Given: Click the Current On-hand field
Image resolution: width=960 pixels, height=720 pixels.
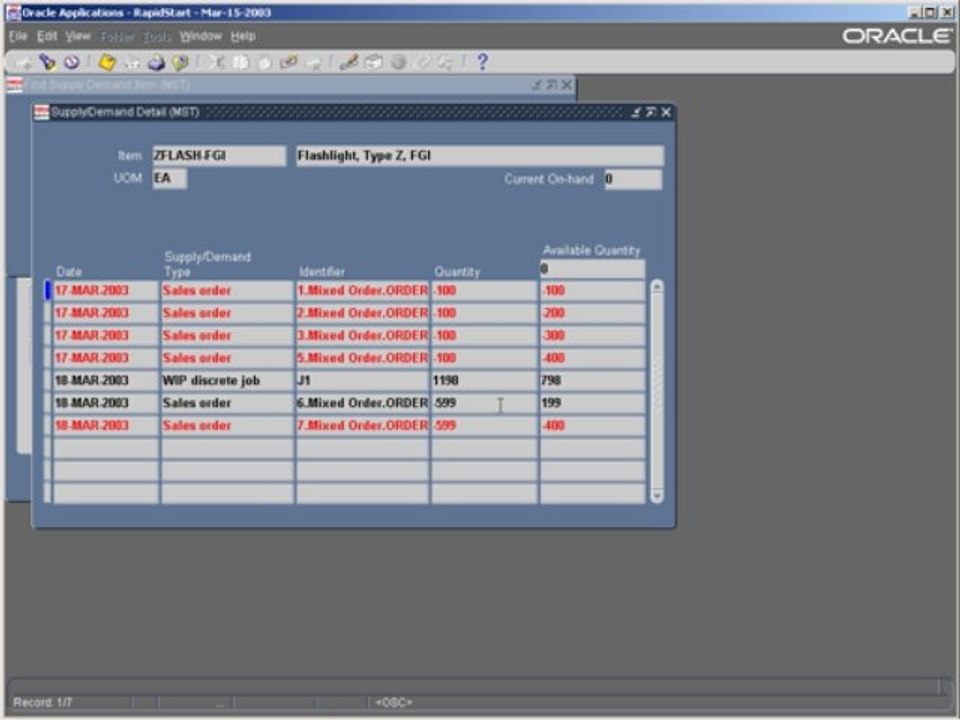Looking at the screenshot, I should coord(633,179).
